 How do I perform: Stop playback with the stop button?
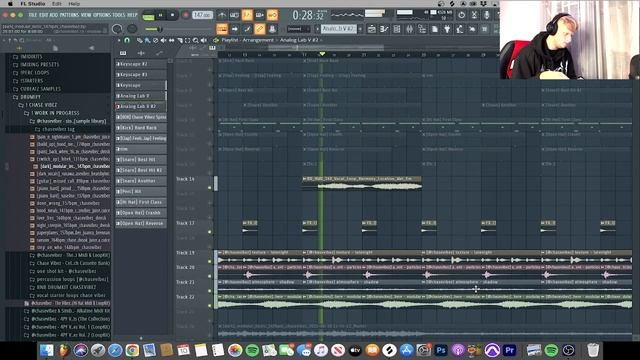click(x=172, y=15)
